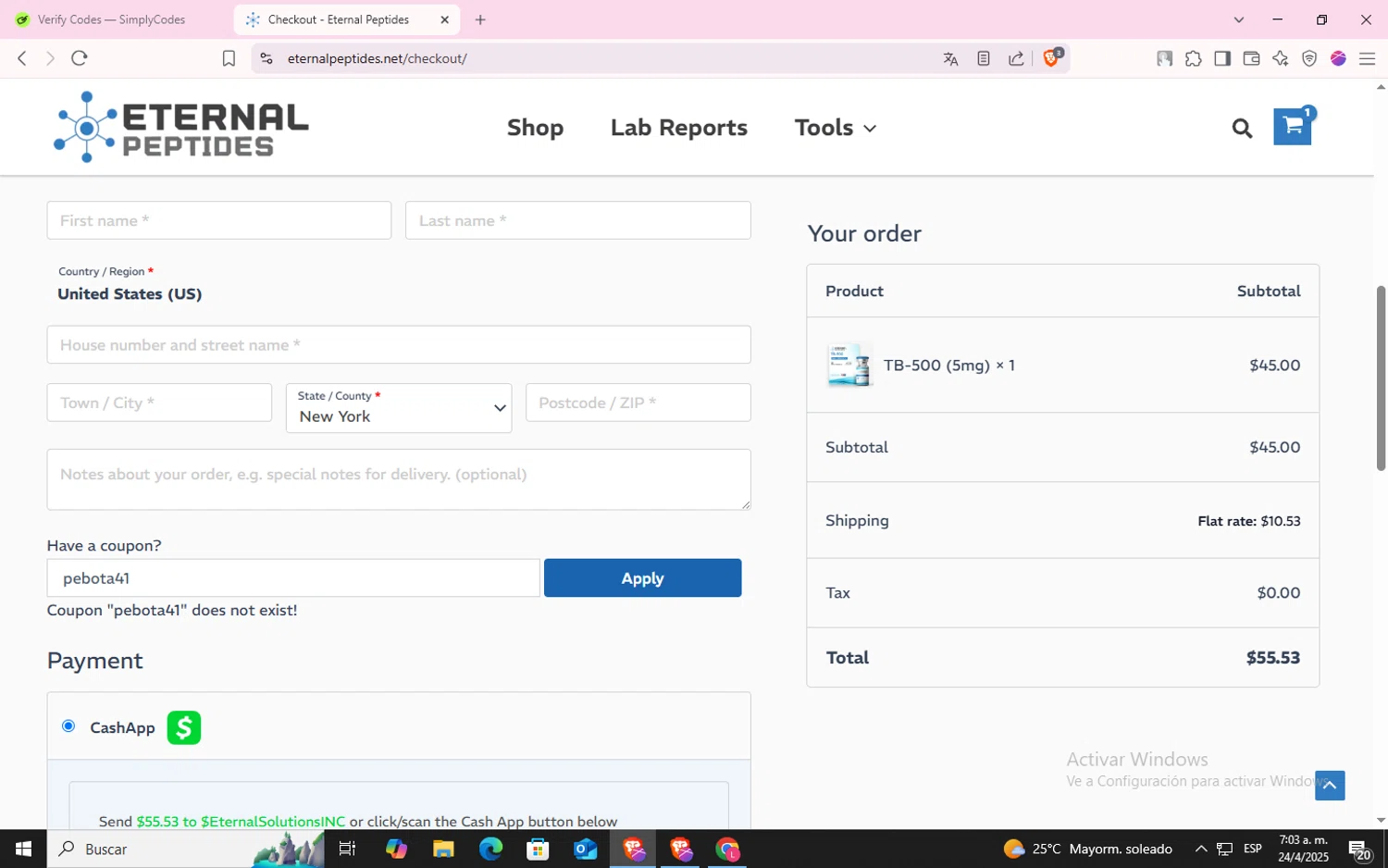Open a new browser tab
The image size is (1388, 868).
[x=480, y=19]
